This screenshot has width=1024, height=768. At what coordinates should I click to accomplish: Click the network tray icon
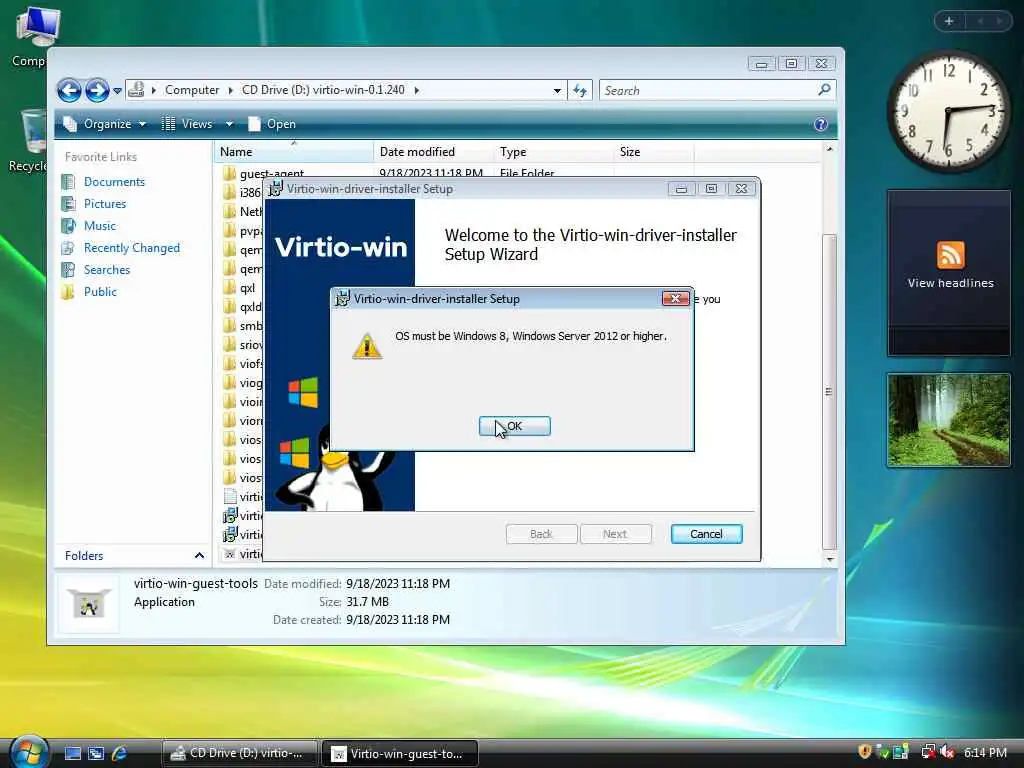click(928, 752)
